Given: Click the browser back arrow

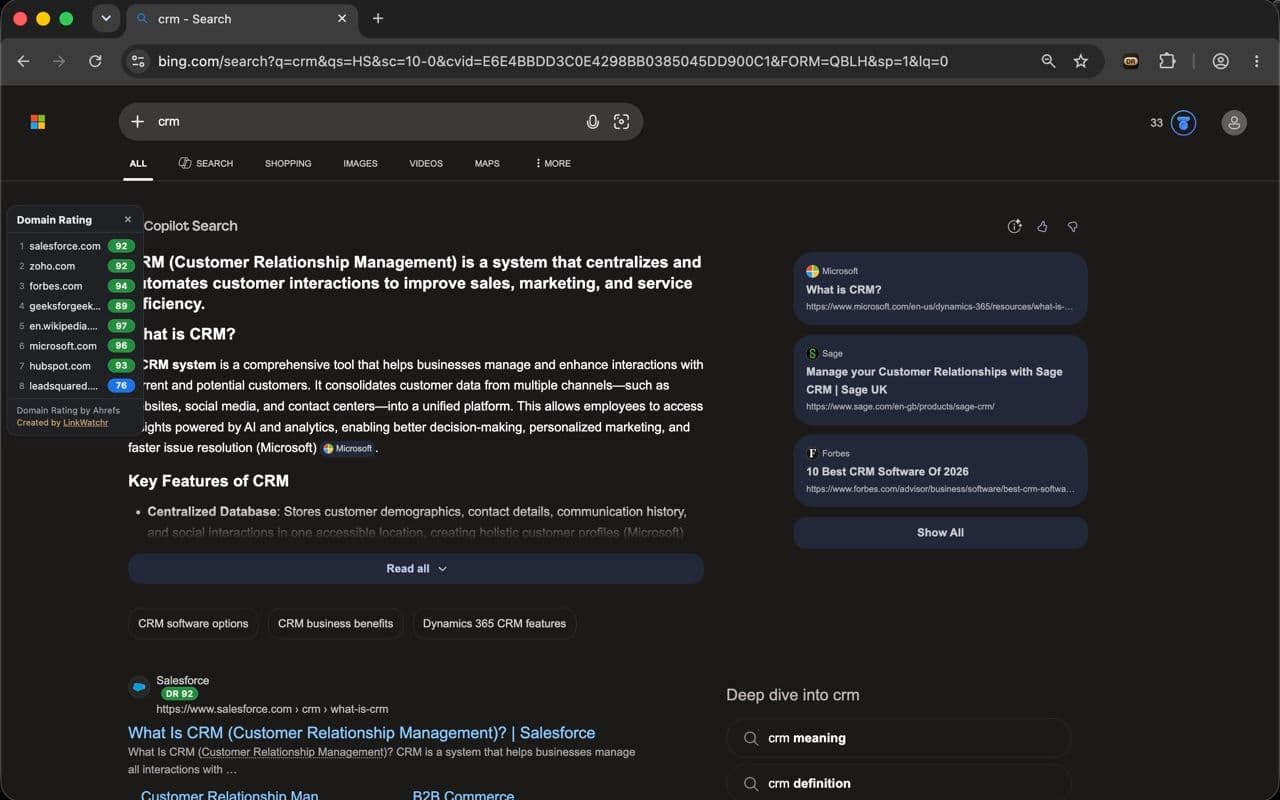Looking at the screenshot, I should pos(23,61).
